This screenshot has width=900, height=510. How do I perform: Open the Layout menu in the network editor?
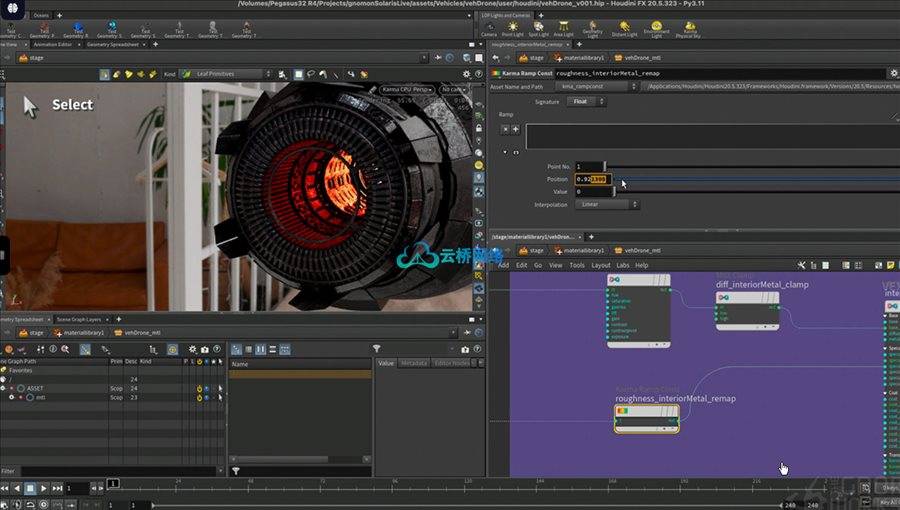600,265
